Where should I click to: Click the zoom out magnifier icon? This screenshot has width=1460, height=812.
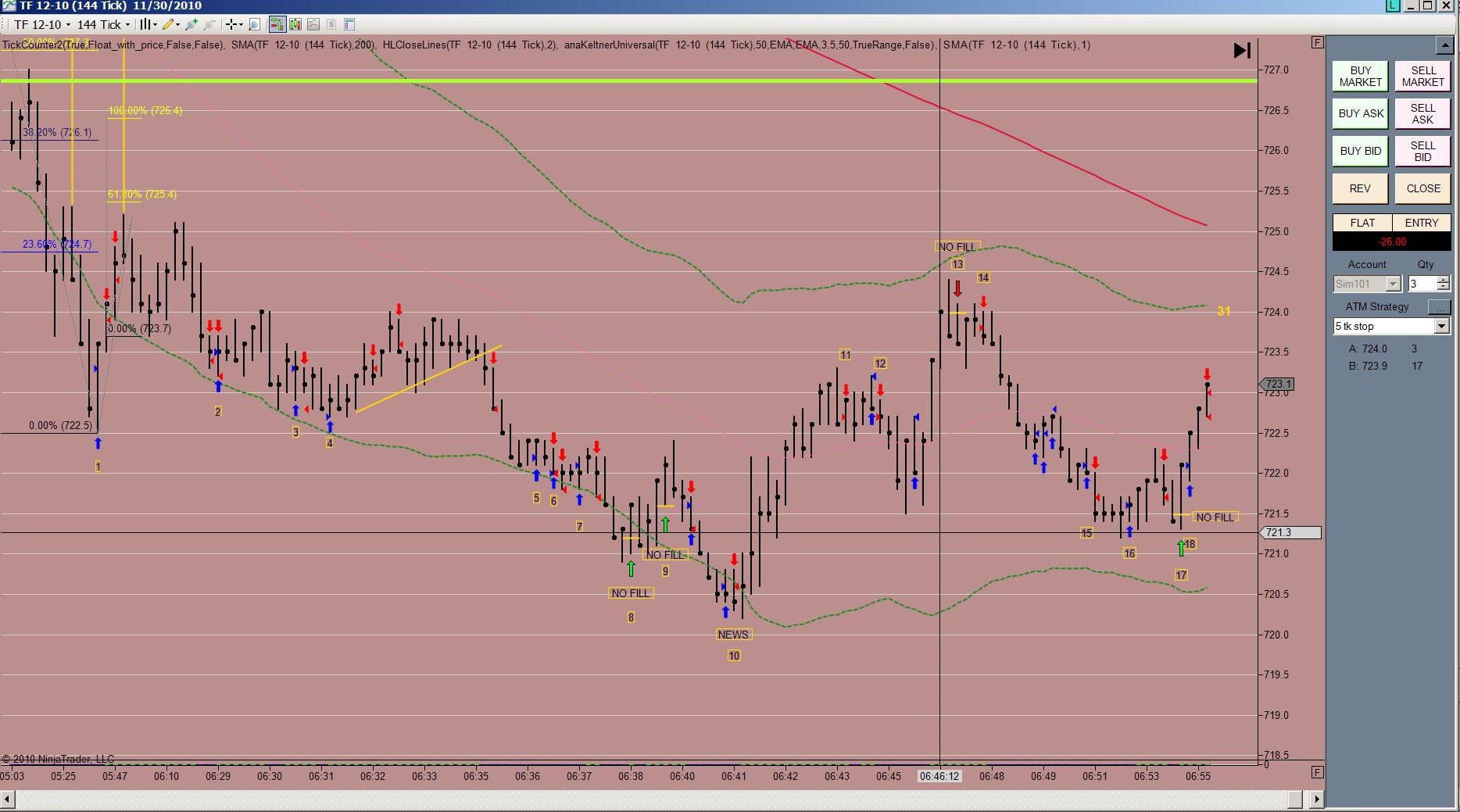tap(209, 24)
